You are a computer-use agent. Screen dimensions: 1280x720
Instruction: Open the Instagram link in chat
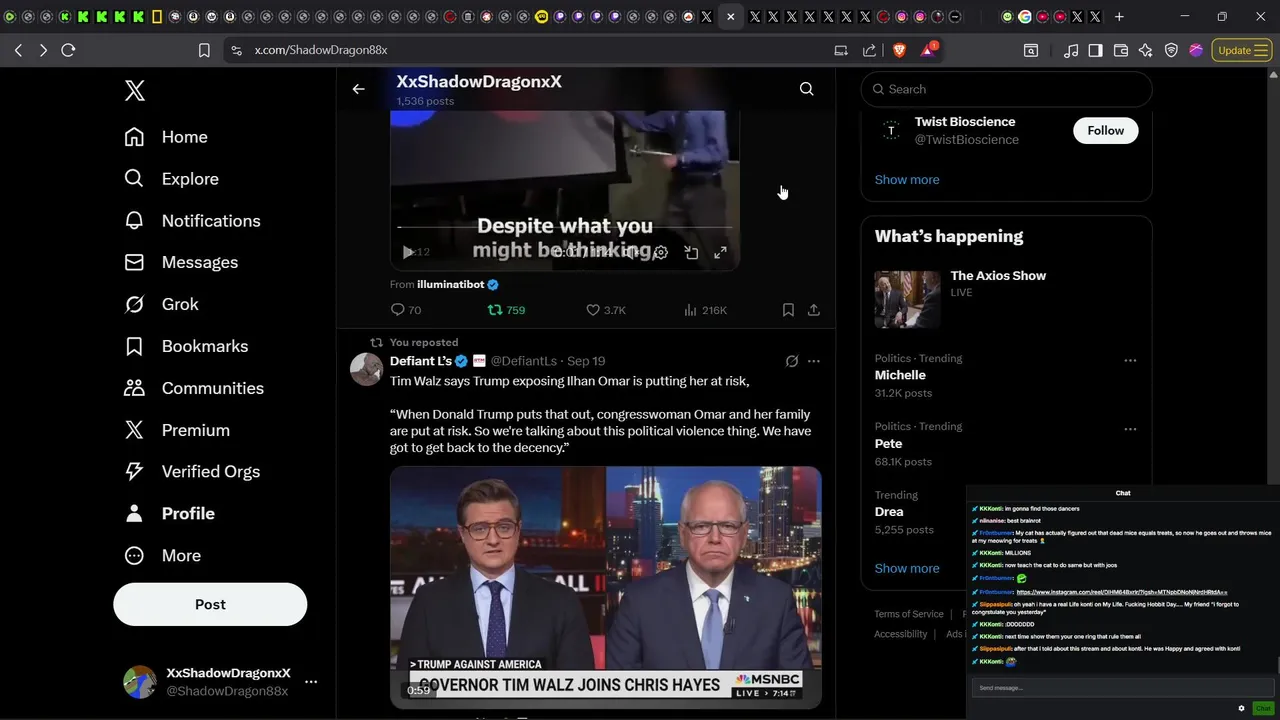(1121, 592)
